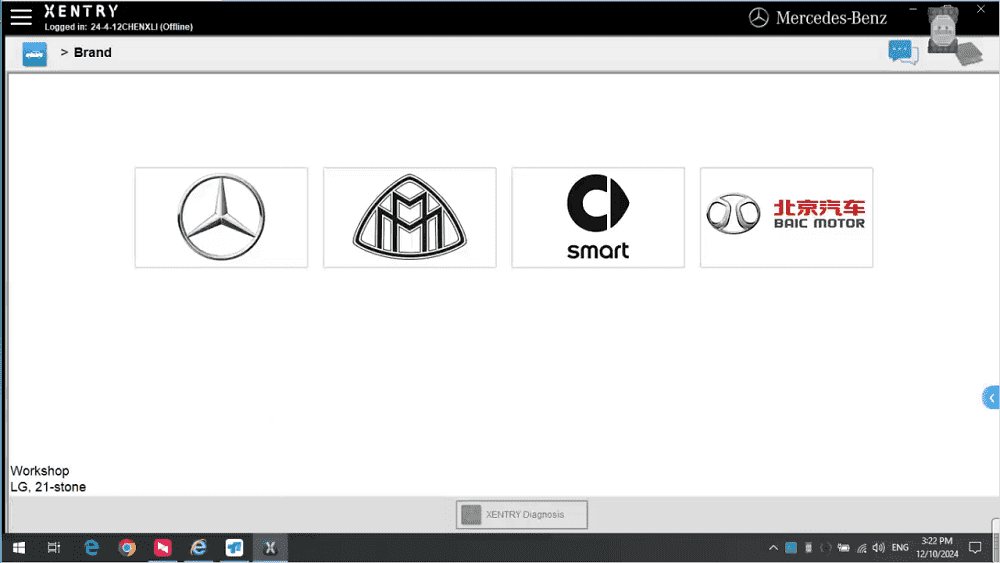The image size is (1000, 563).
Task: Click the Brand breadcrumb label
Action: click(x=92, y=52)
